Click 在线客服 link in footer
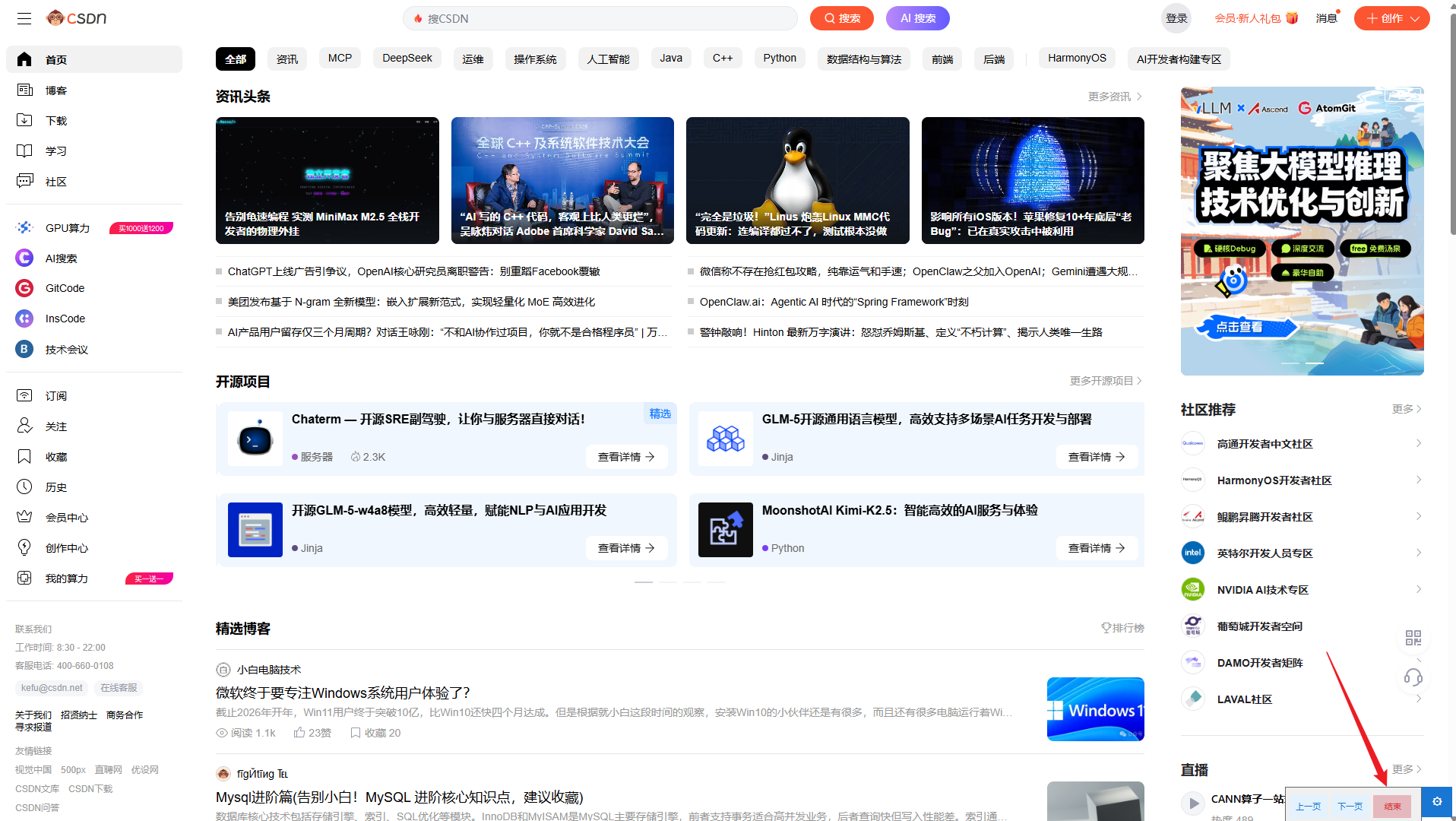 (119, 688)
